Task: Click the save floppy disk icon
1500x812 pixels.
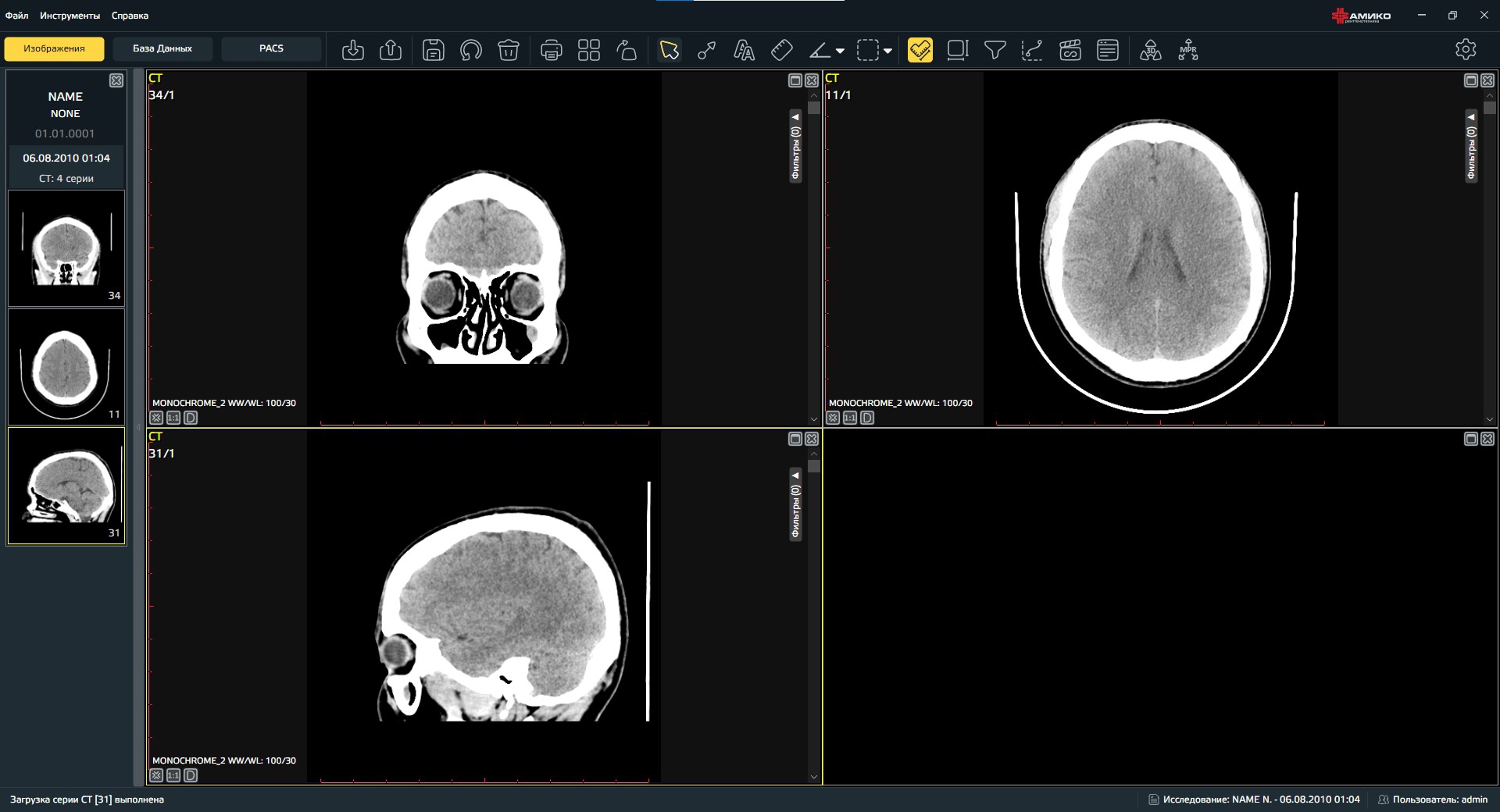Action: coord(434,50)
